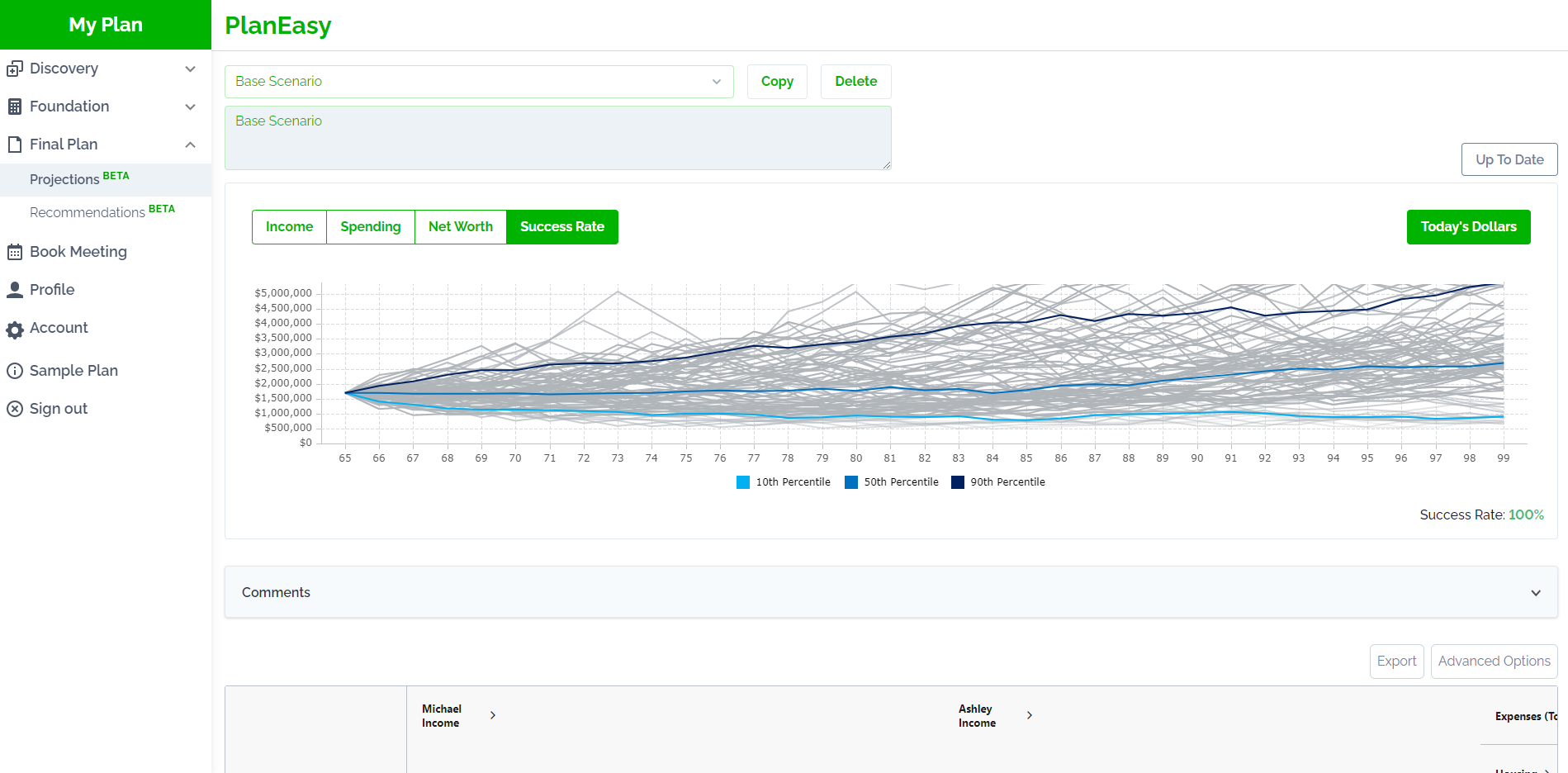Image resolution: width=1568 pixels, height=773 pixels.
Task: Expand the Foundation menu chevron
Action: [191, 107]
